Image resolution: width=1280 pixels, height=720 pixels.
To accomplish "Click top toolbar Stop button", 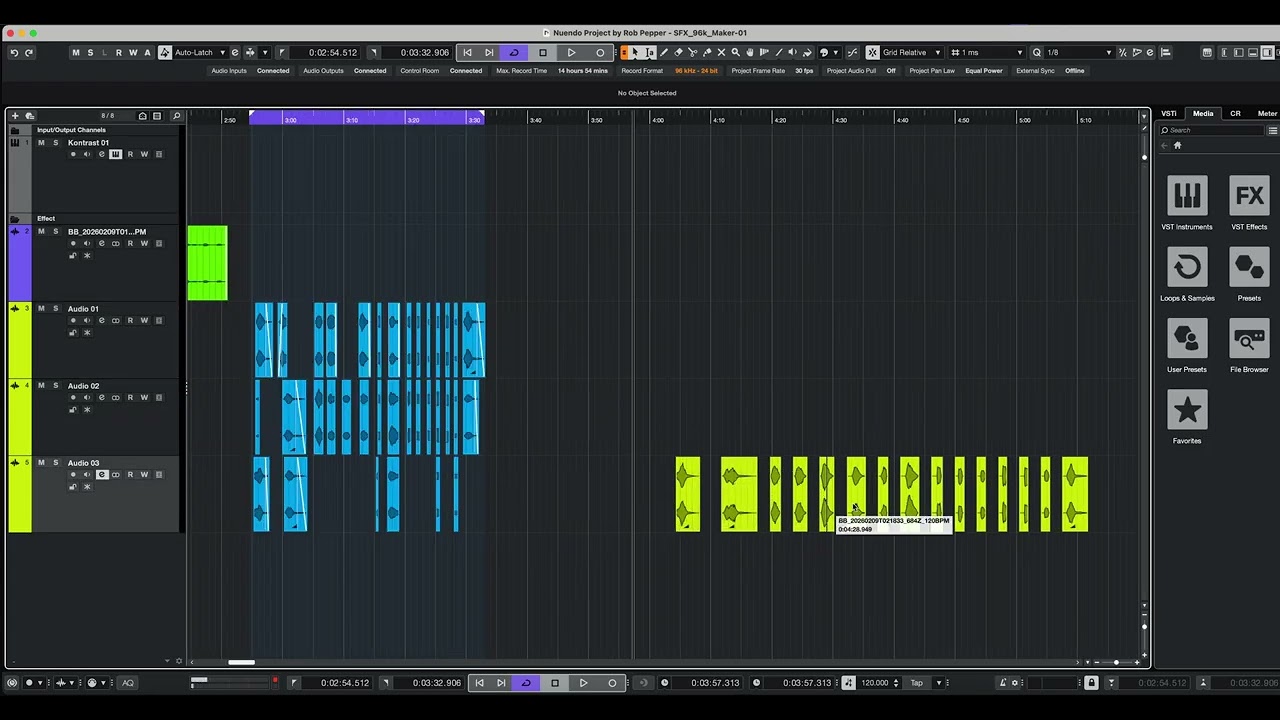I will pyautogui.click(x=543, y=52).
